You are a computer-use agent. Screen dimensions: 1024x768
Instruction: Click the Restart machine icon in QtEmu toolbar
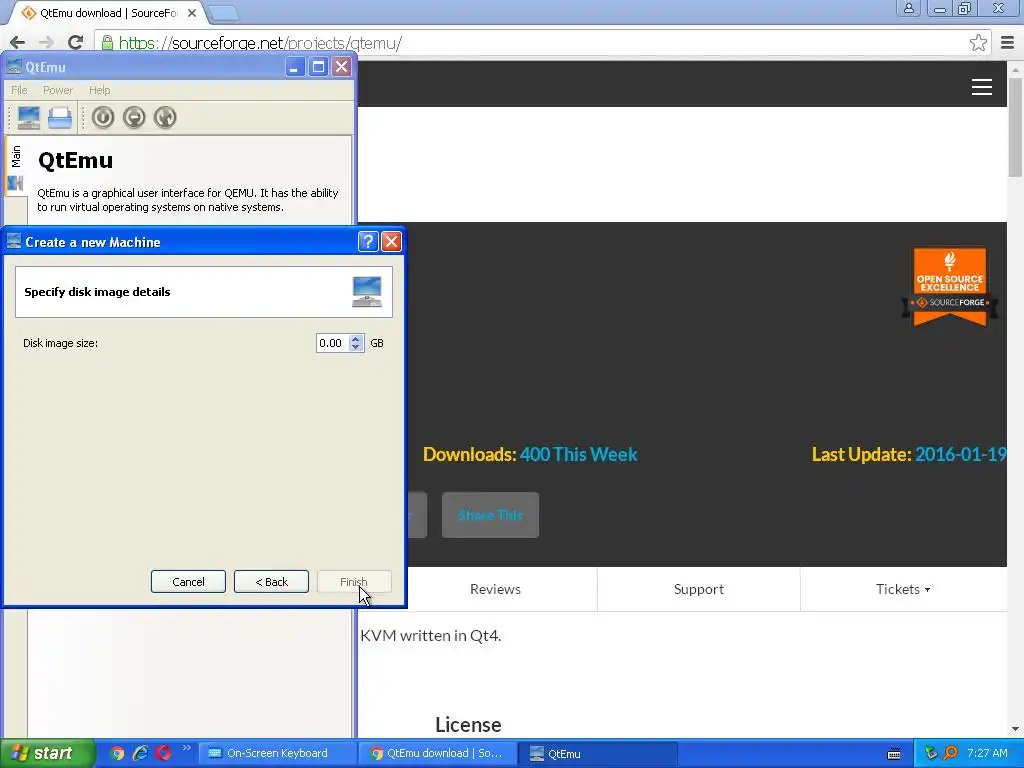[x=165, y=118]
